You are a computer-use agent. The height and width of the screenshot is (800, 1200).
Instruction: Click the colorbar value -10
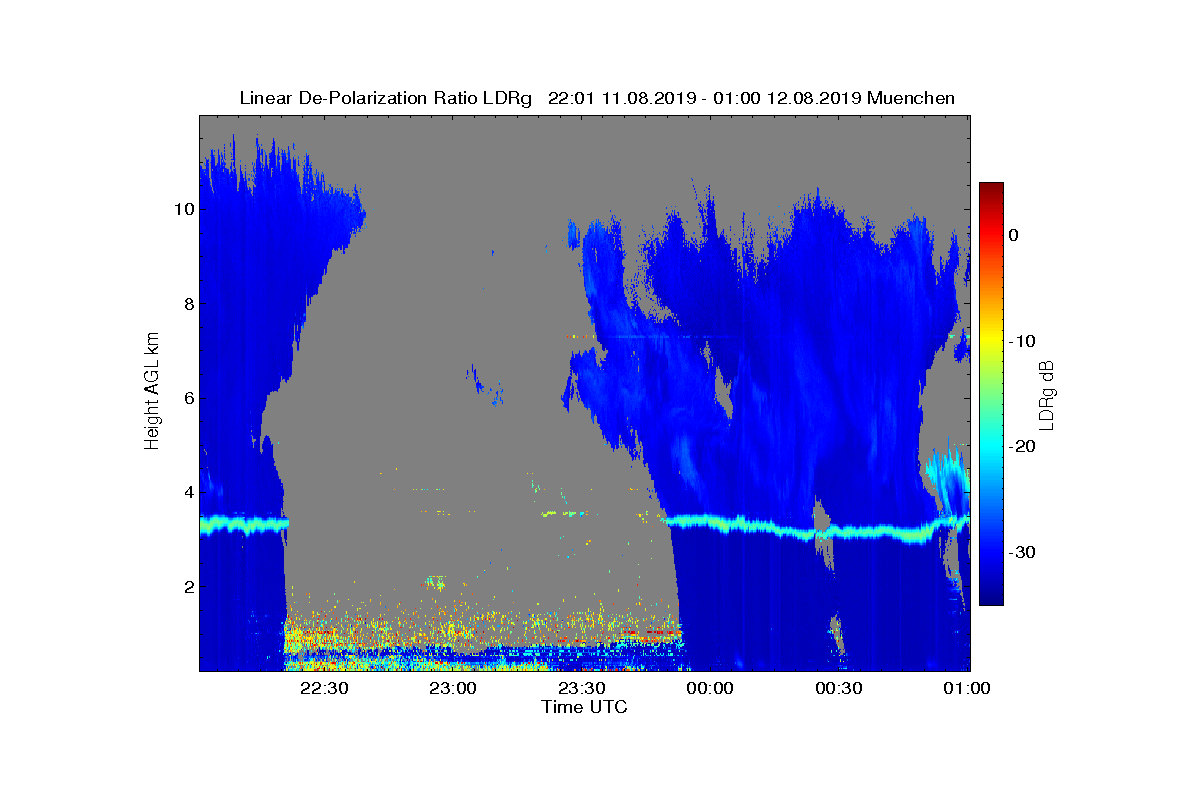coord(1020,341)
